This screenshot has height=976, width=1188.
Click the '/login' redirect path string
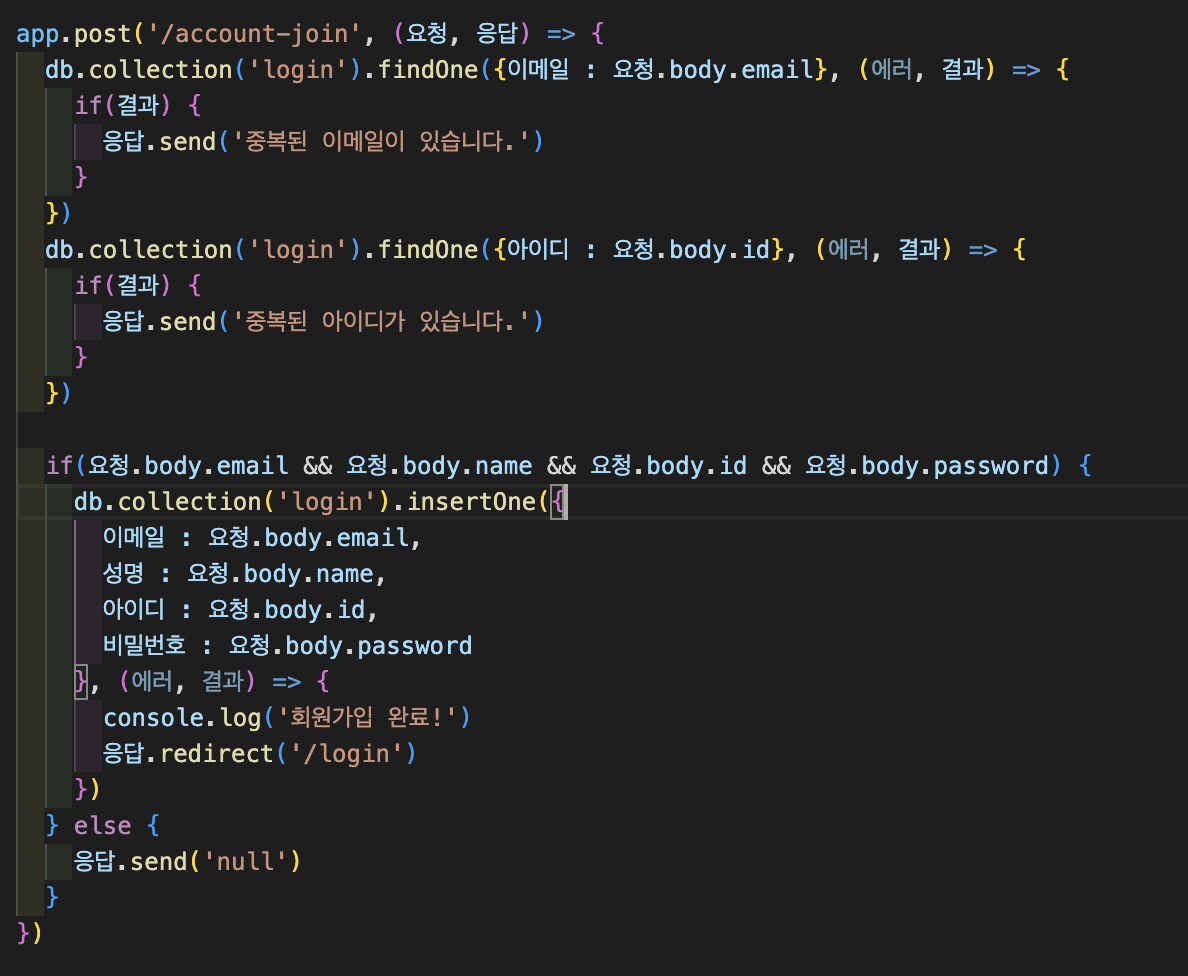pyautogui.click(x=346, y=753)
